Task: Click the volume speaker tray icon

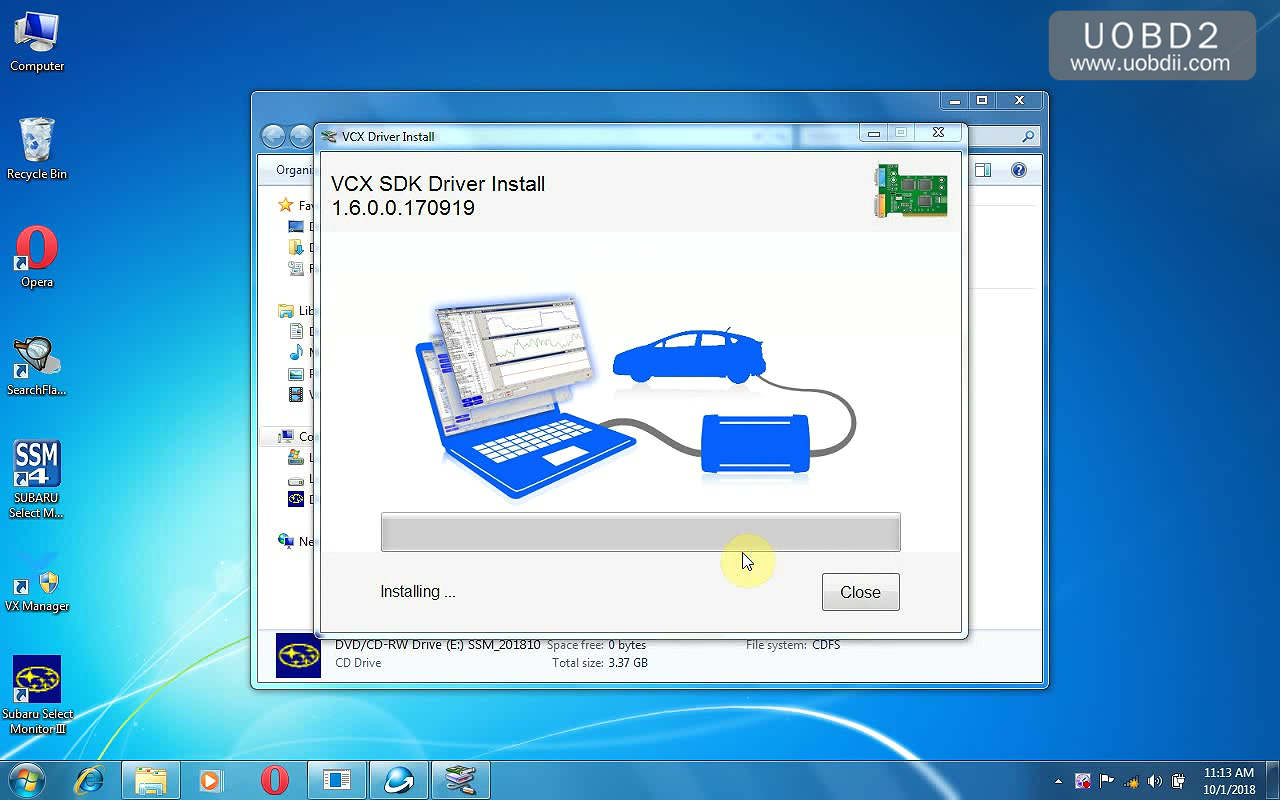Action: coord(1155,781)
